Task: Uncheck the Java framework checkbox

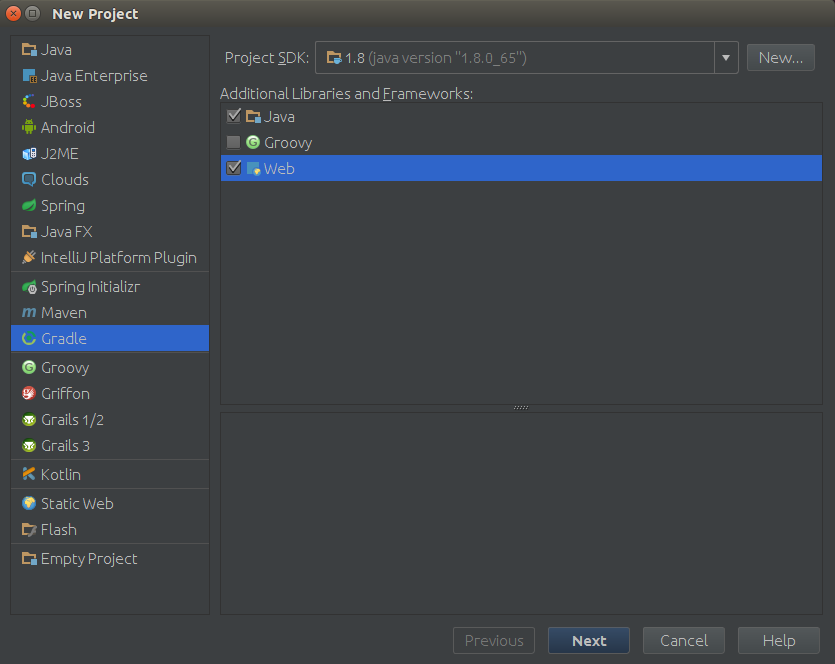Action: [x=233, y=116]
